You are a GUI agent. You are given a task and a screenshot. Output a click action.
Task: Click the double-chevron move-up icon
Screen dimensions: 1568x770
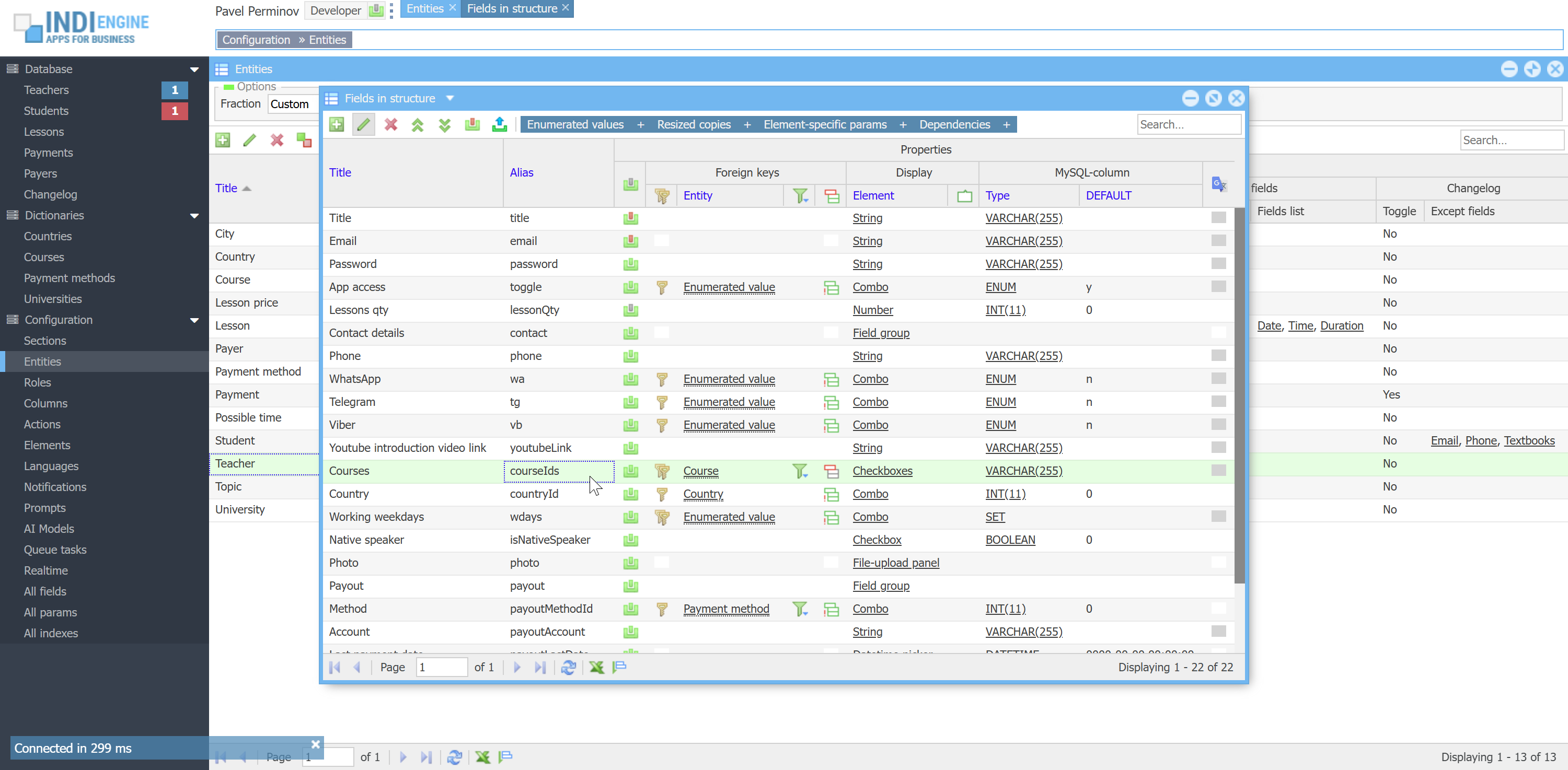[418, 125]
